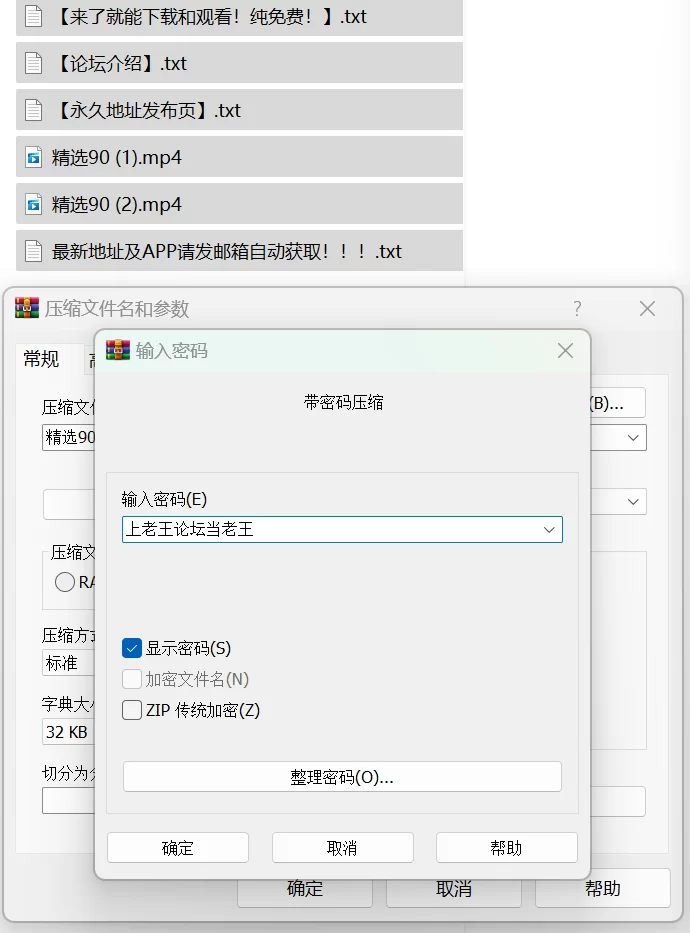Open the archive name dropdown behind the dialog

point(633,438)
